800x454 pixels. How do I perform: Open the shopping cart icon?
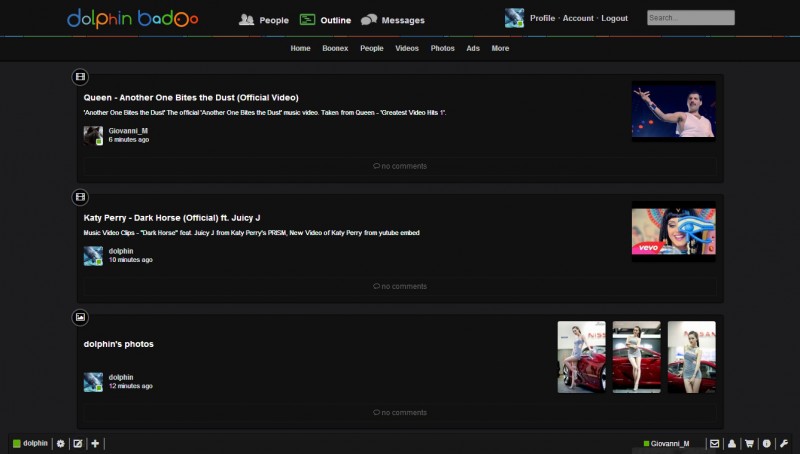click(x=749, y=443)
